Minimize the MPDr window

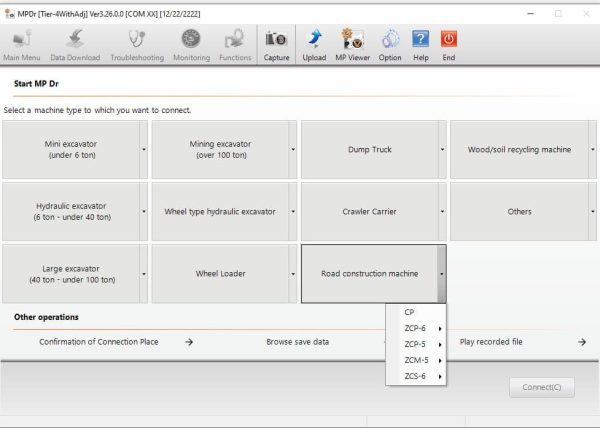(530, 14)
